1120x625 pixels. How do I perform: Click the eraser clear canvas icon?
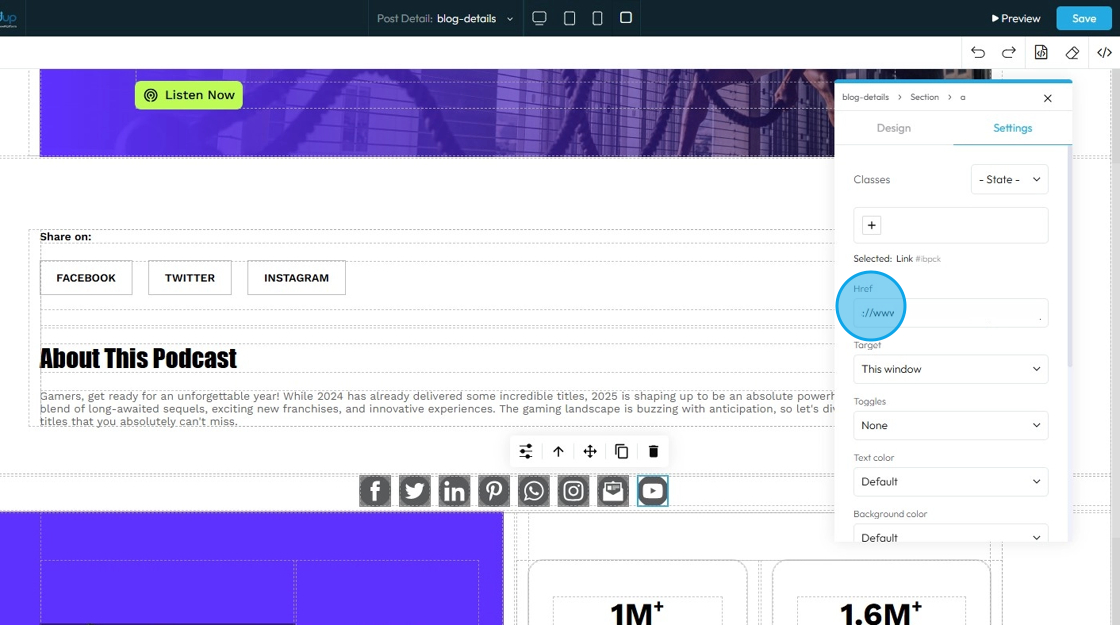click(x=1072, y=52)
